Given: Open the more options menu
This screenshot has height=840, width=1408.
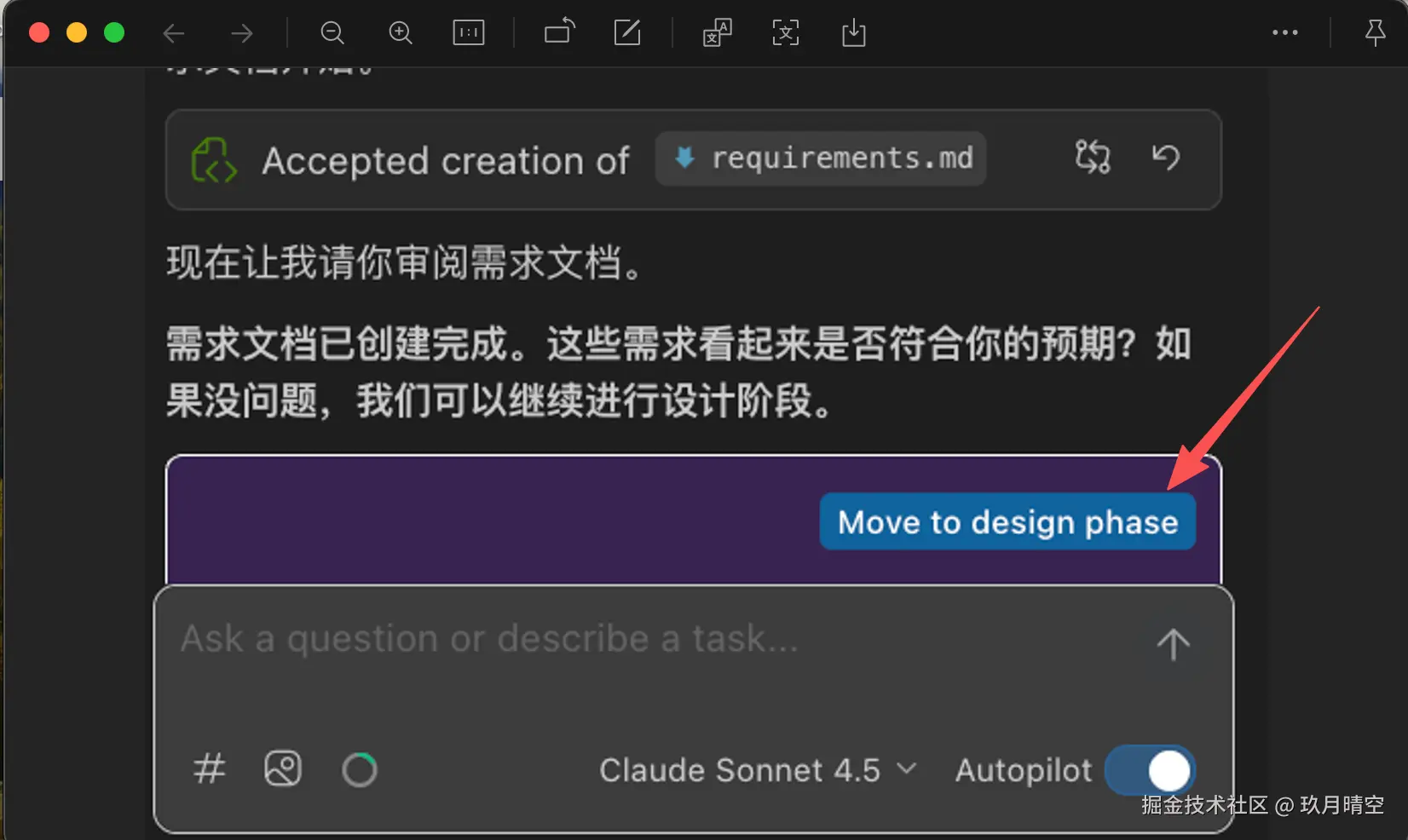Looking at the screenshot, I should [x=1284, y=33].
